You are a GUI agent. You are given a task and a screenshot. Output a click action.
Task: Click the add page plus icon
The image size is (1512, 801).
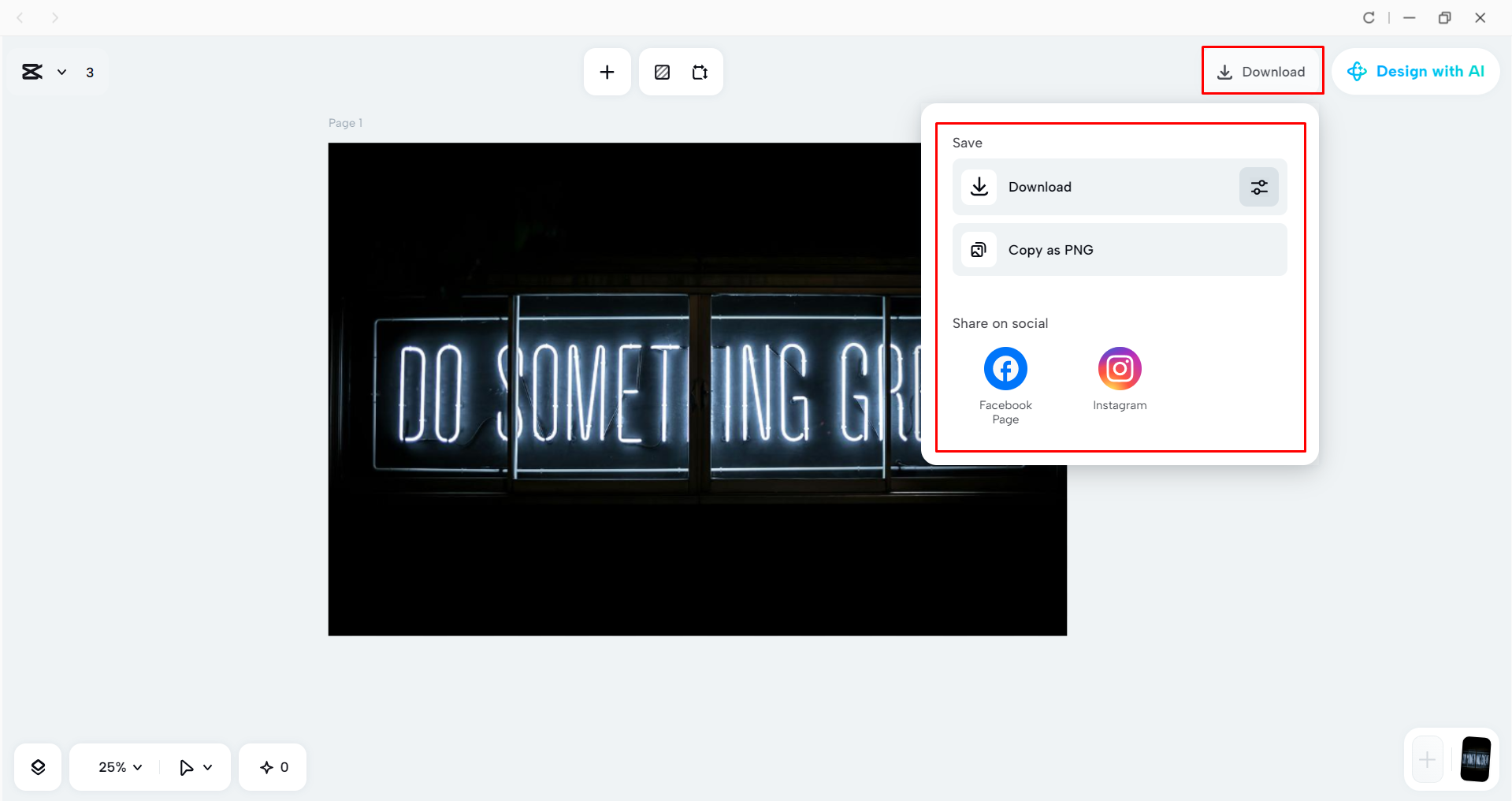[x=1426, y=759]
